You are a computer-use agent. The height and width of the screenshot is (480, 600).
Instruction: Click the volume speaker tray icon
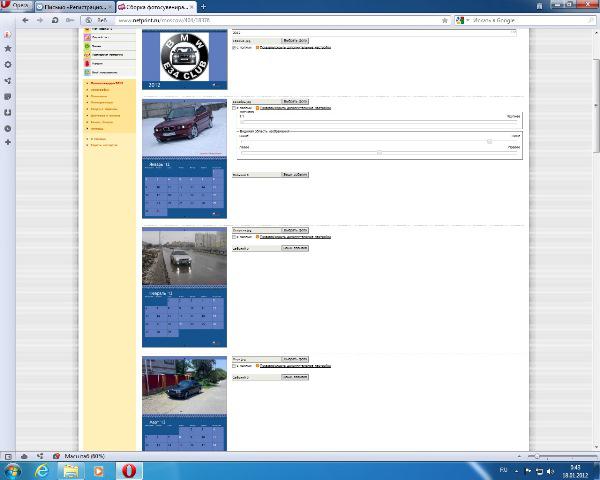[551, 471]
